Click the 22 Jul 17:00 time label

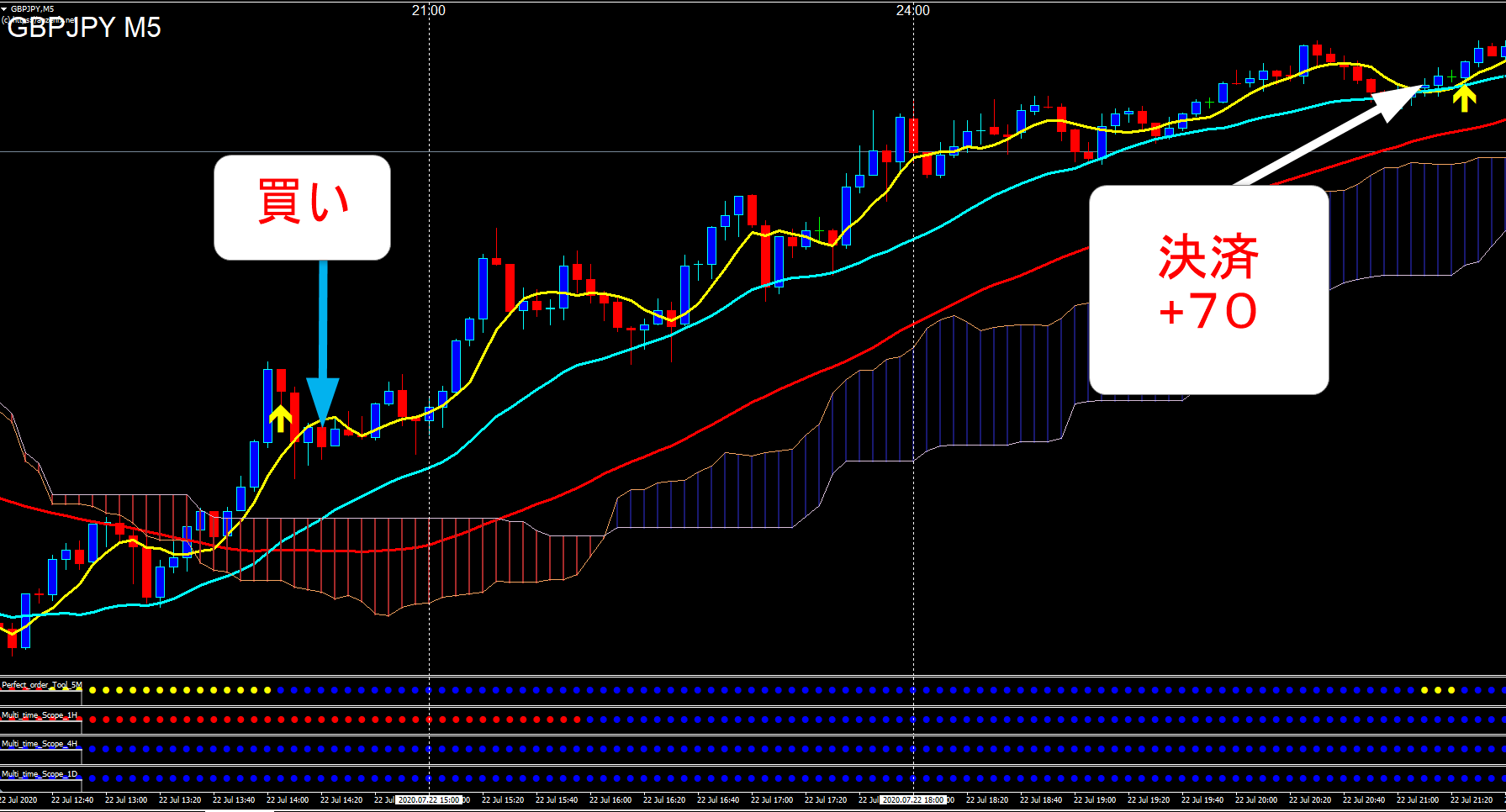point(772,800)
